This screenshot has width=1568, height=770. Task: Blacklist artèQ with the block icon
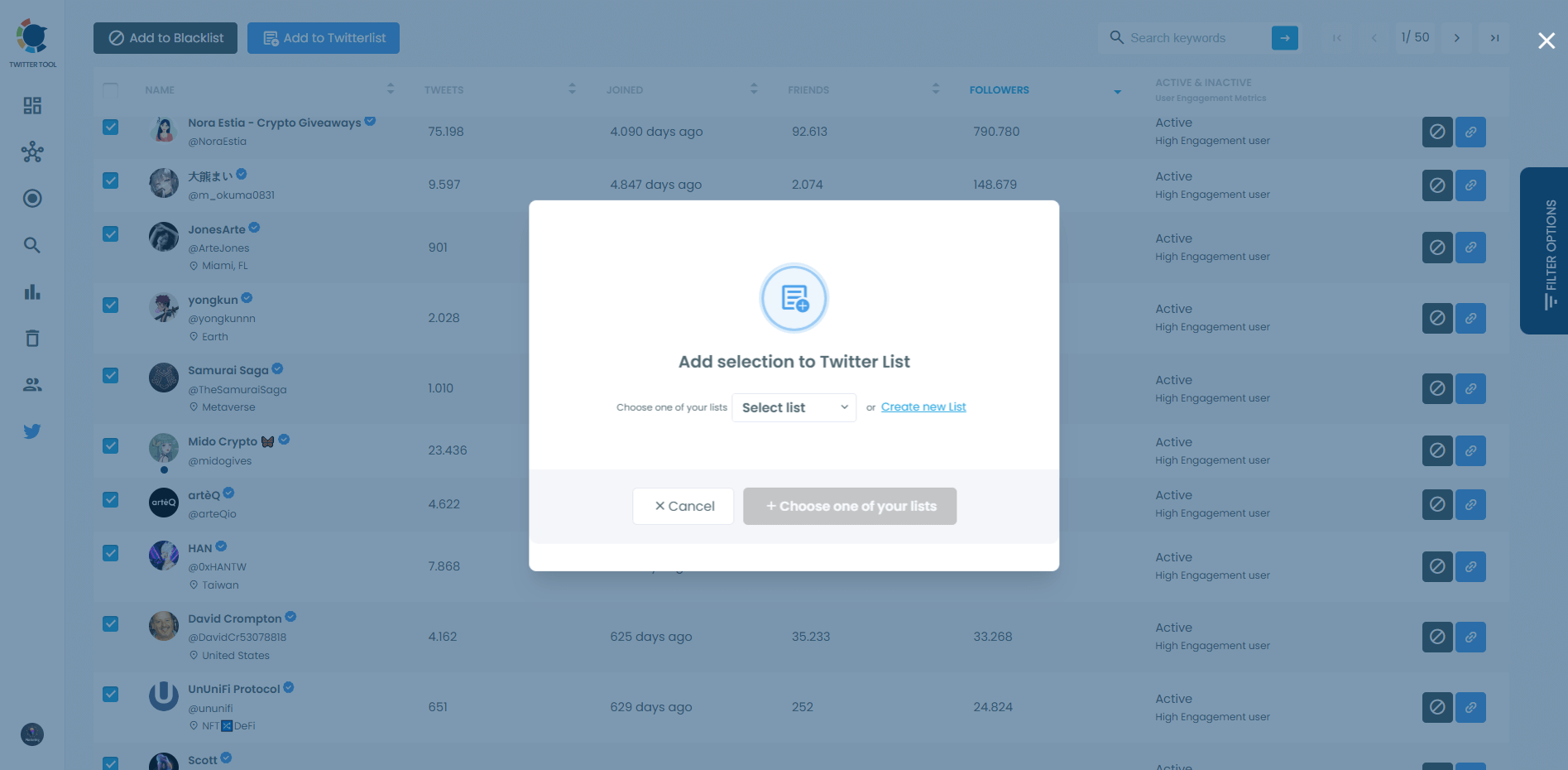click(x=1437, y=504)
